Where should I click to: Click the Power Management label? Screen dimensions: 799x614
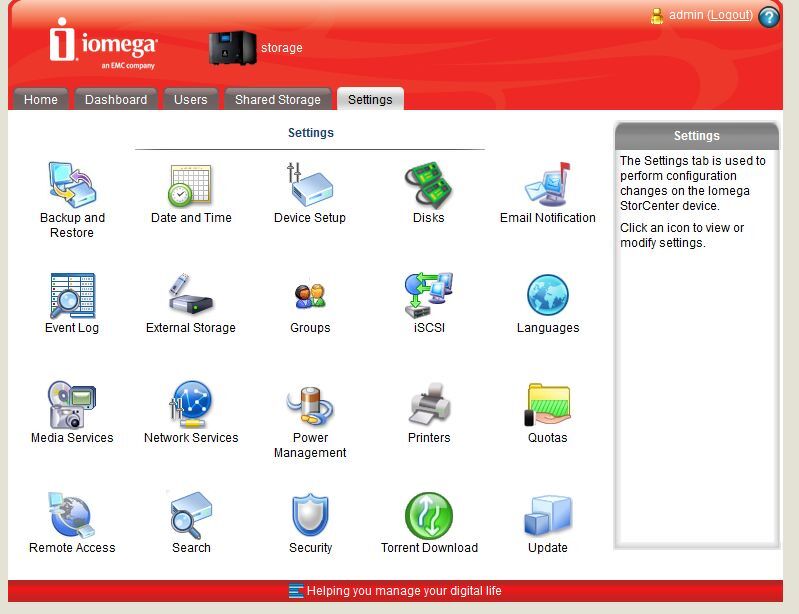pos(310,445)
